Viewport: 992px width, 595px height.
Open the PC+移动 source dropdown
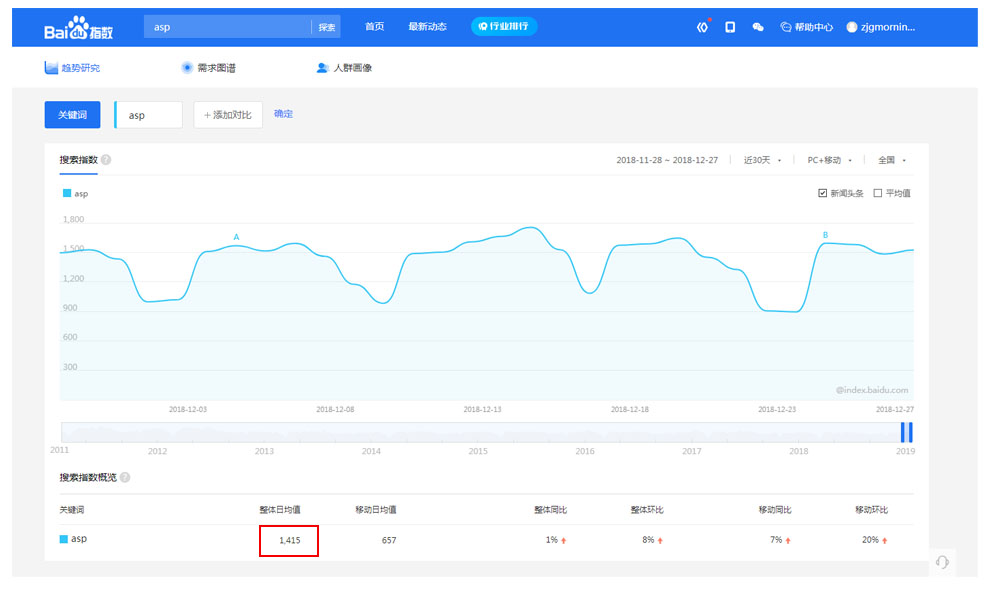click(x=829, y=160)
